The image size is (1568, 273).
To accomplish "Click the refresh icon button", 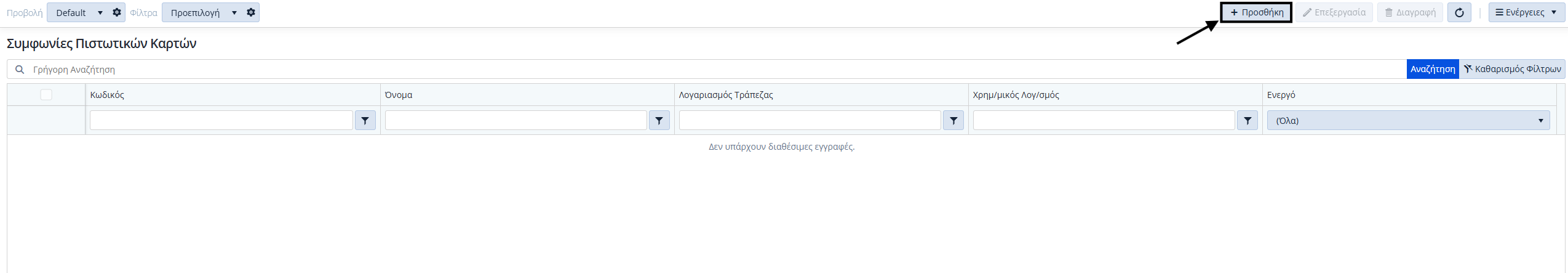I will click(x=1459, y=12).
